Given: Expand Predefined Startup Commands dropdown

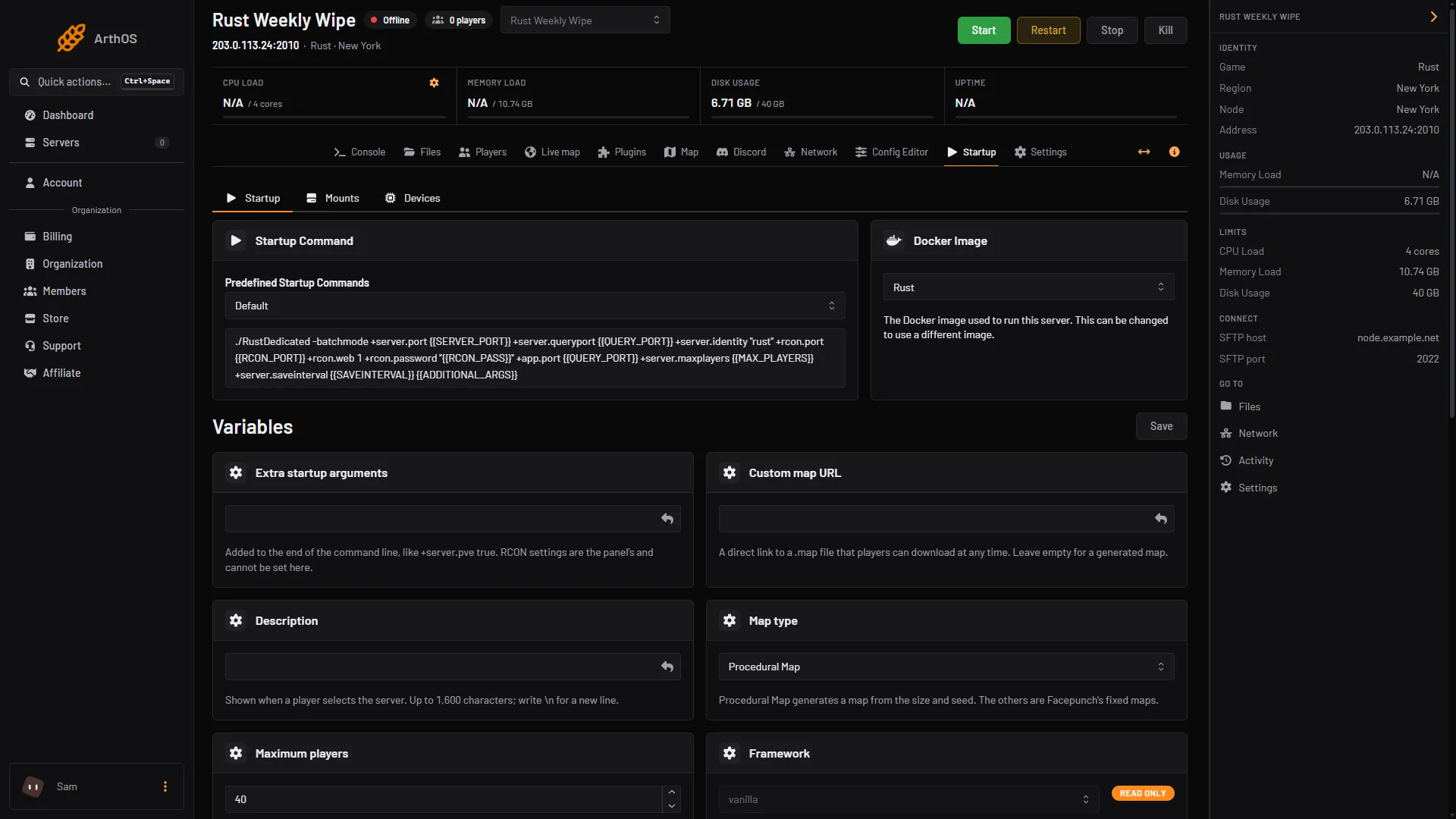Looking at the screenshot, I should pos(535,306).
